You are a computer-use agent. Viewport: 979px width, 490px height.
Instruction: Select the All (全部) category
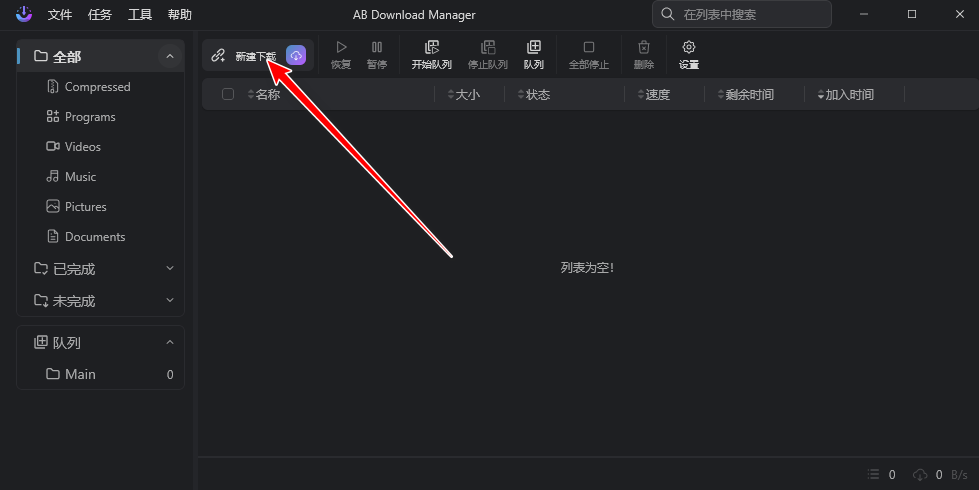[x=101, y=56]
